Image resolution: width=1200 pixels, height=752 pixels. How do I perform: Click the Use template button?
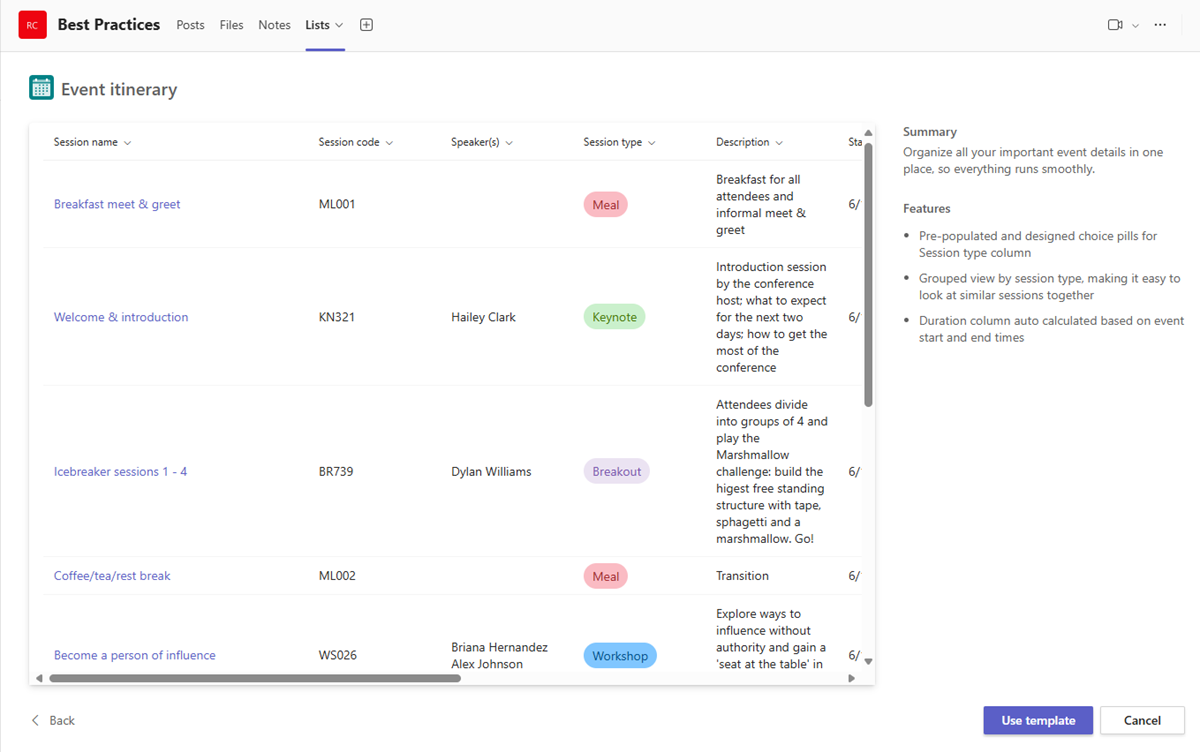1038,720
